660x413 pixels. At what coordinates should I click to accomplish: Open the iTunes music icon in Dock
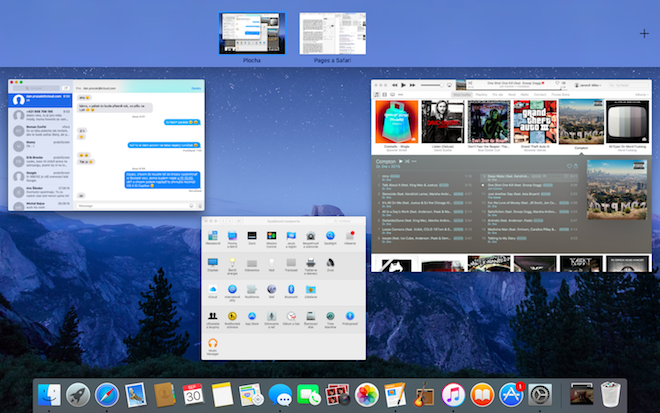click(453, 394)
